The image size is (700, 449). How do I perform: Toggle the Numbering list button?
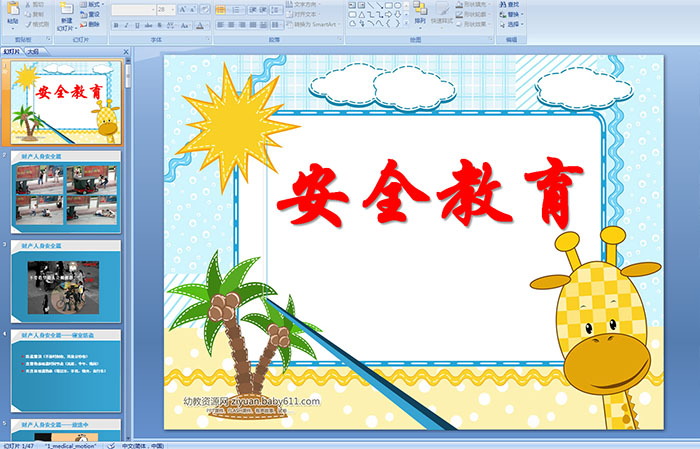point(236,9)
